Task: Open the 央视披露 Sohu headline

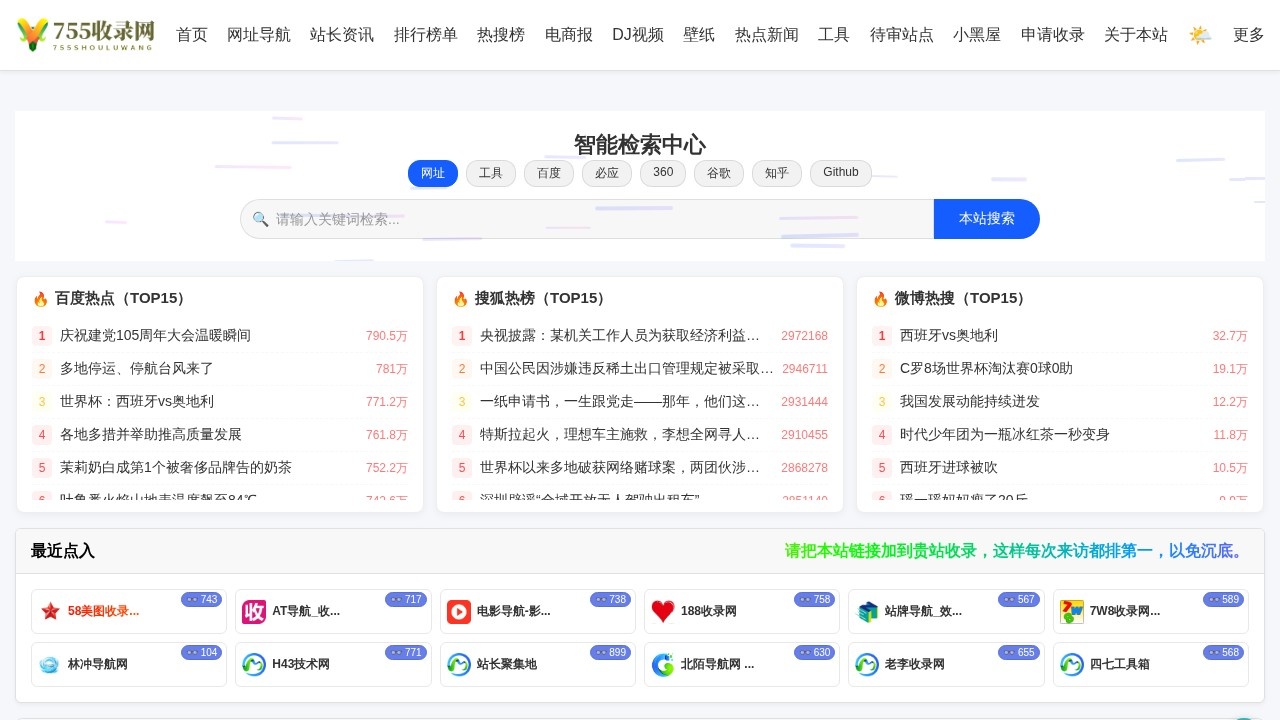Action: [x=620, y=336]
